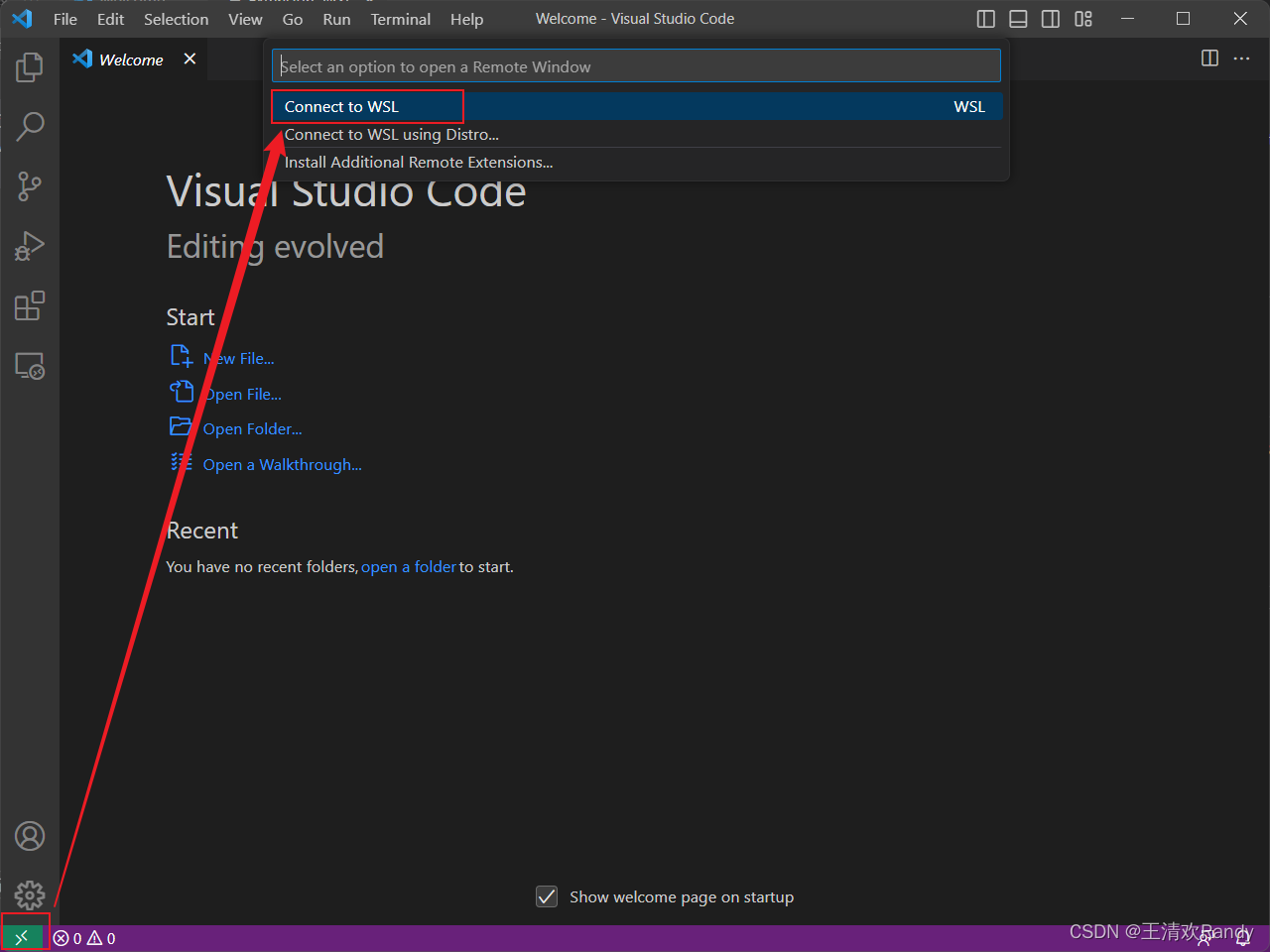Click the Open Folder... link
This screenshot has width=1270, height=952.
[x=253, y=429]
